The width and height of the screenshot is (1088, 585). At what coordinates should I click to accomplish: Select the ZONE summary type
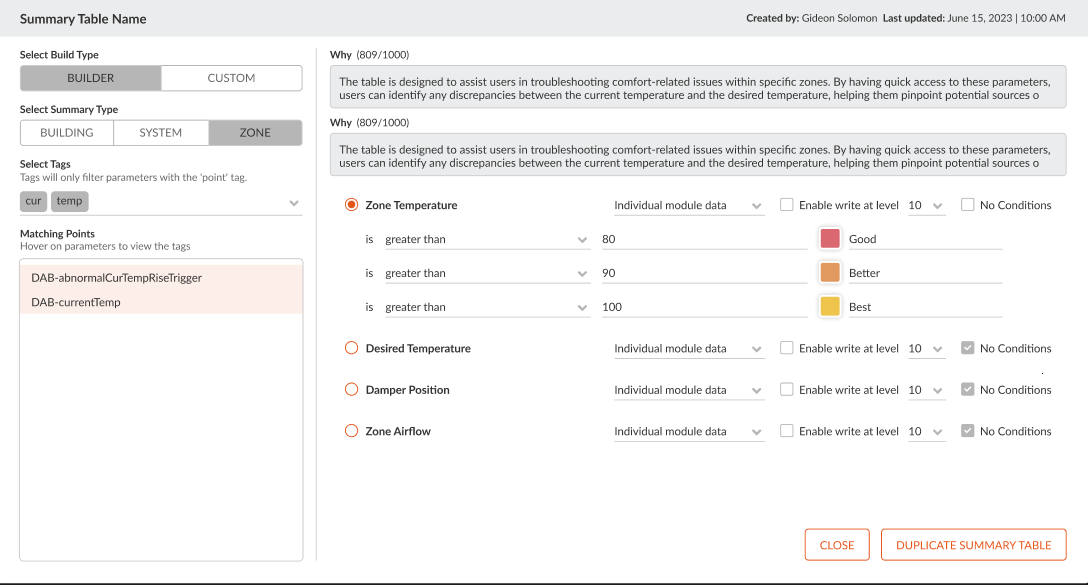pyautogui.click(x=254, y=131)
